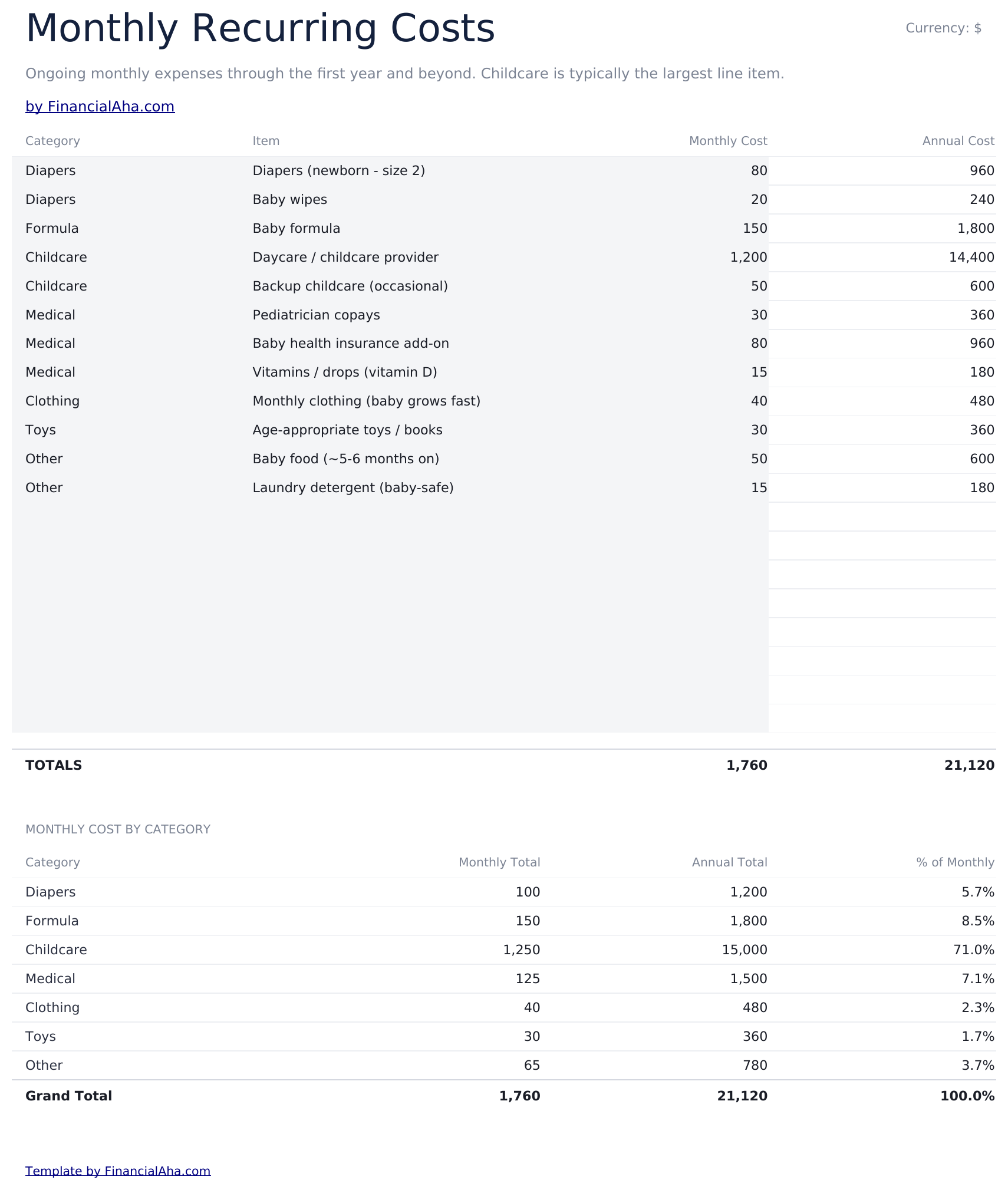
Task: Select 'Backup childcare (occasional)' cell
Action: [350, 286]
